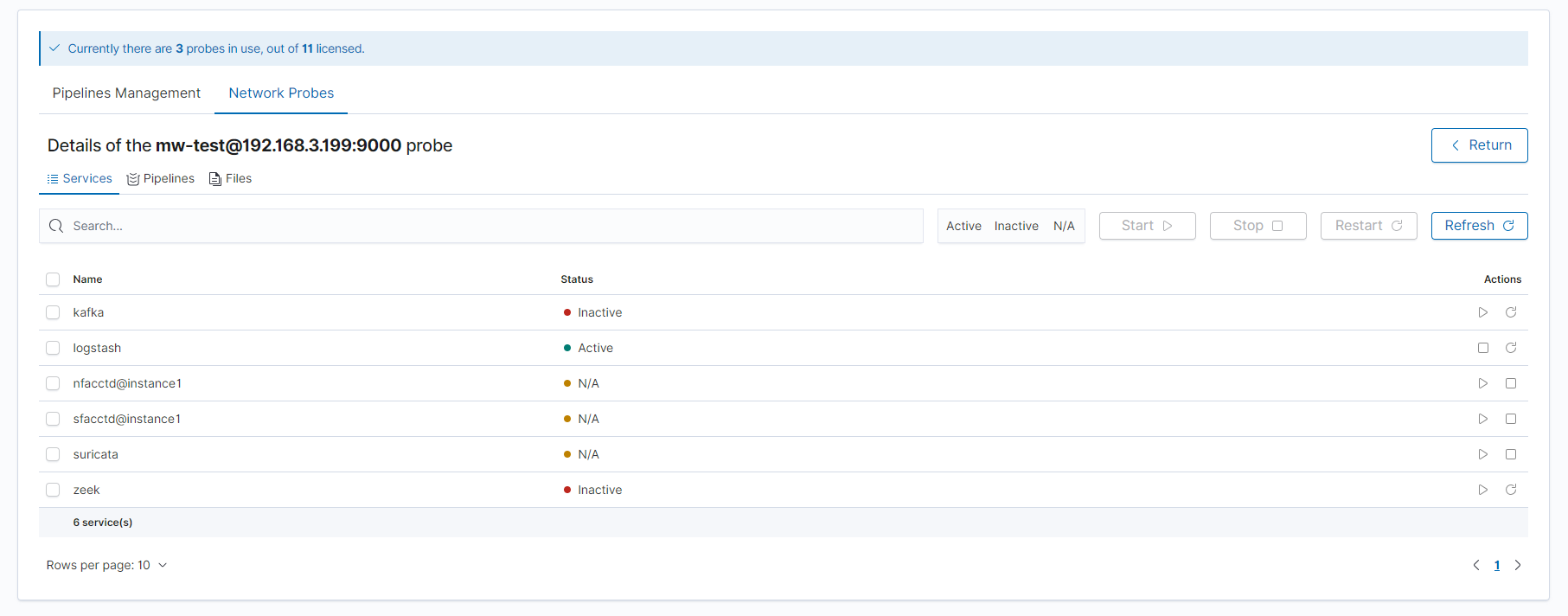Filter services by Inactive status
1568x616 pixels.
[1015, 226]
